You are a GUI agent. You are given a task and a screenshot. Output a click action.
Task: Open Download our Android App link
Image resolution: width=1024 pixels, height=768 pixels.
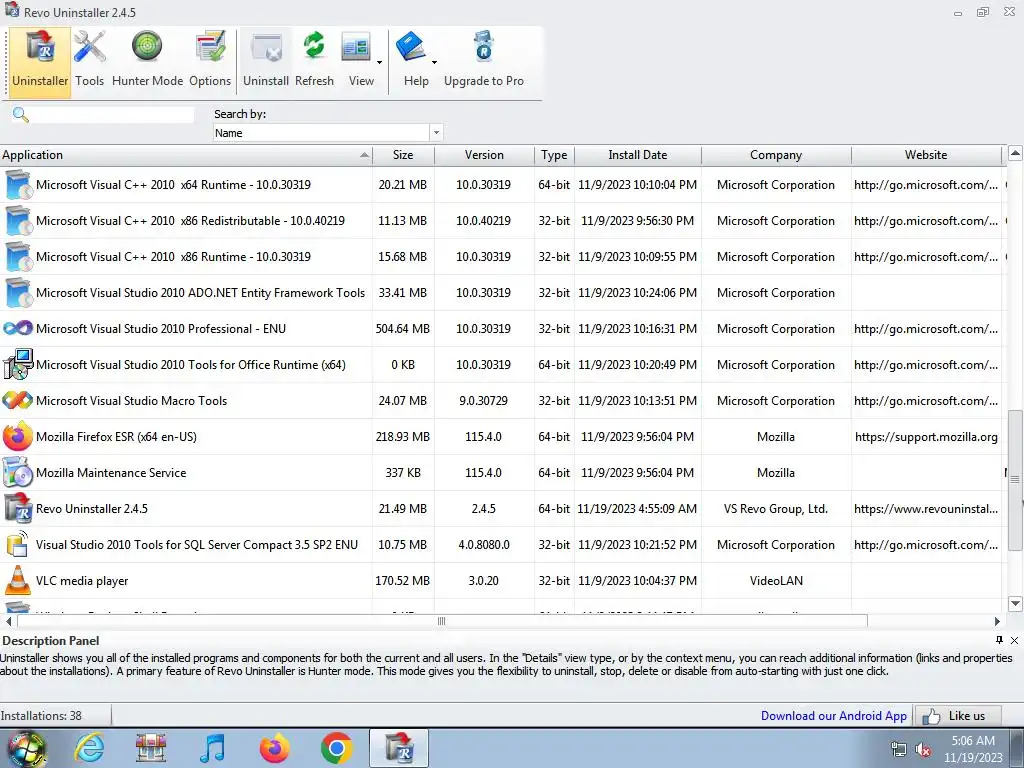tap(834, 716)
